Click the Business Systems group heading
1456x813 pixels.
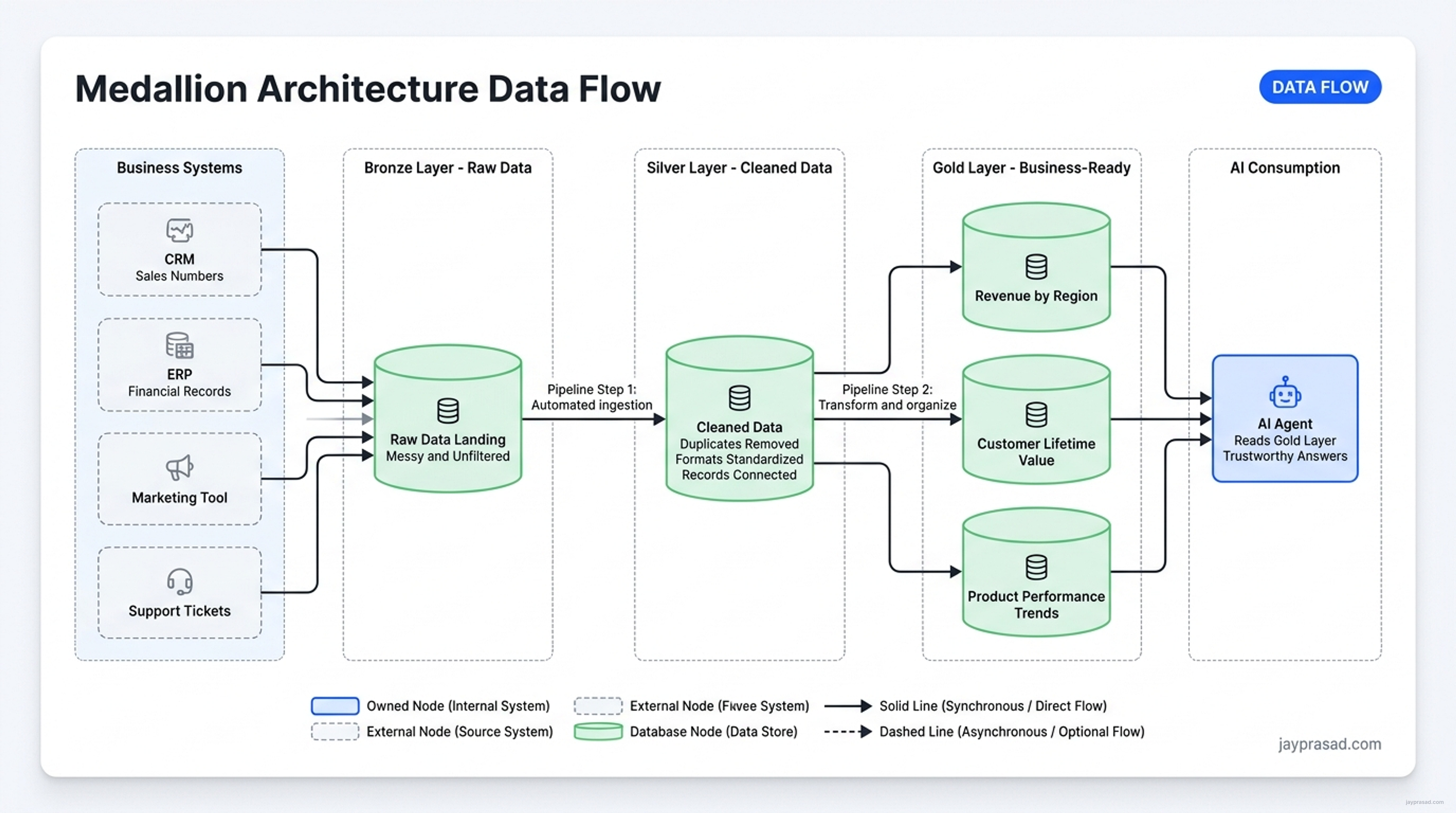(x=179, y=168)
